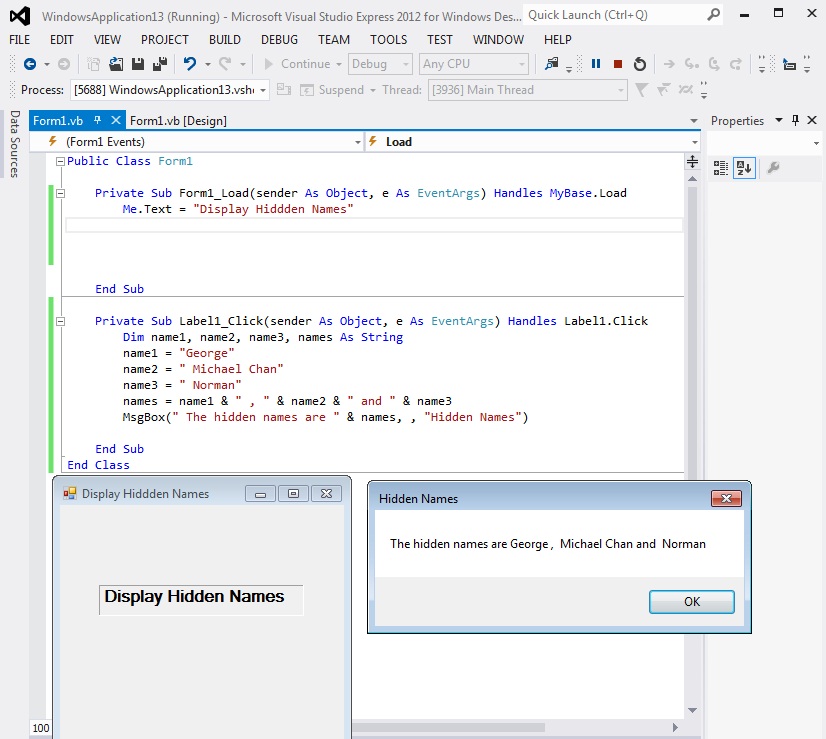Collapse the Public Class Form1 region
Viewport: 826px width, 739px height.
61,161
